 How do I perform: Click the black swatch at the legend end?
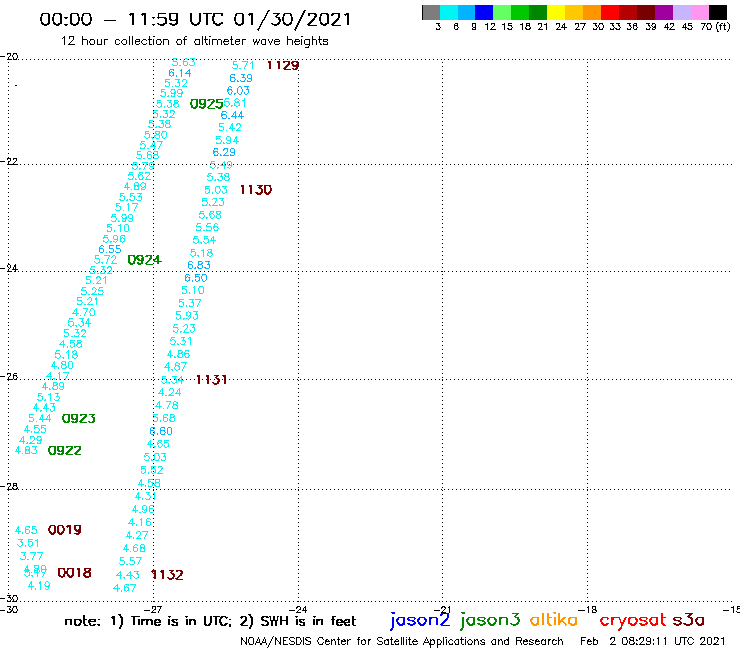[718, 12]
